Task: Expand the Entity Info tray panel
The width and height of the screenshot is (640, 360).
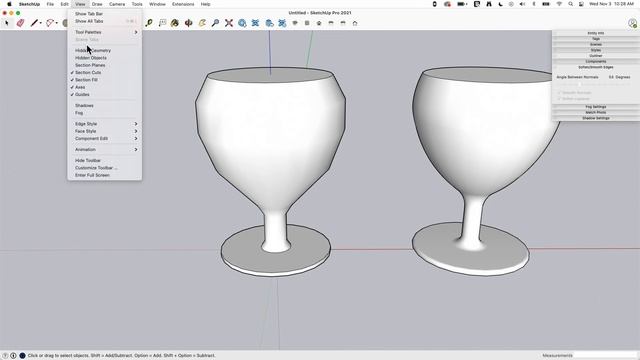Action: pyautogui.click(x=596, y=33)
